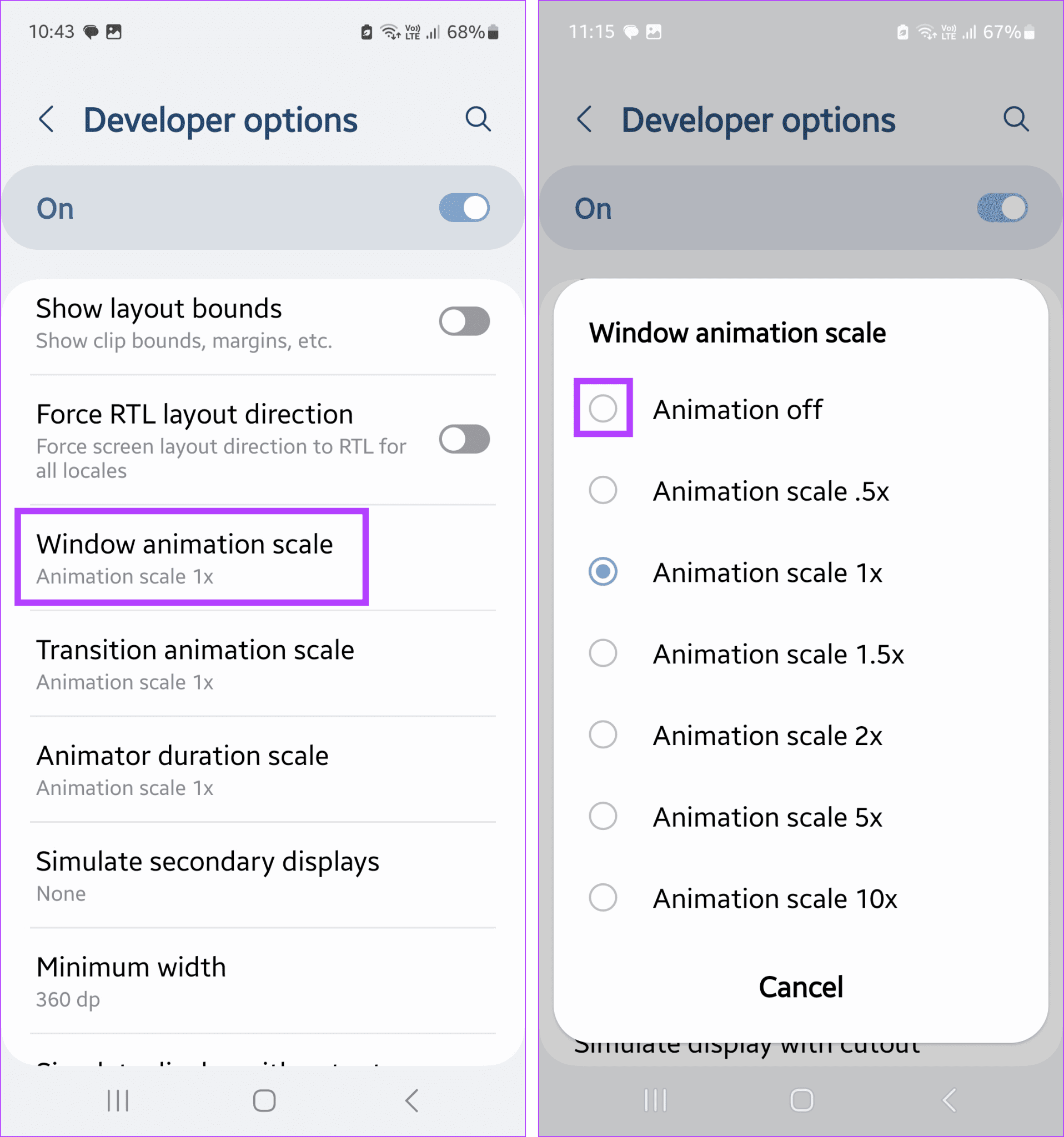Tap the Recents button on the right screen

tap(655, 1099)
